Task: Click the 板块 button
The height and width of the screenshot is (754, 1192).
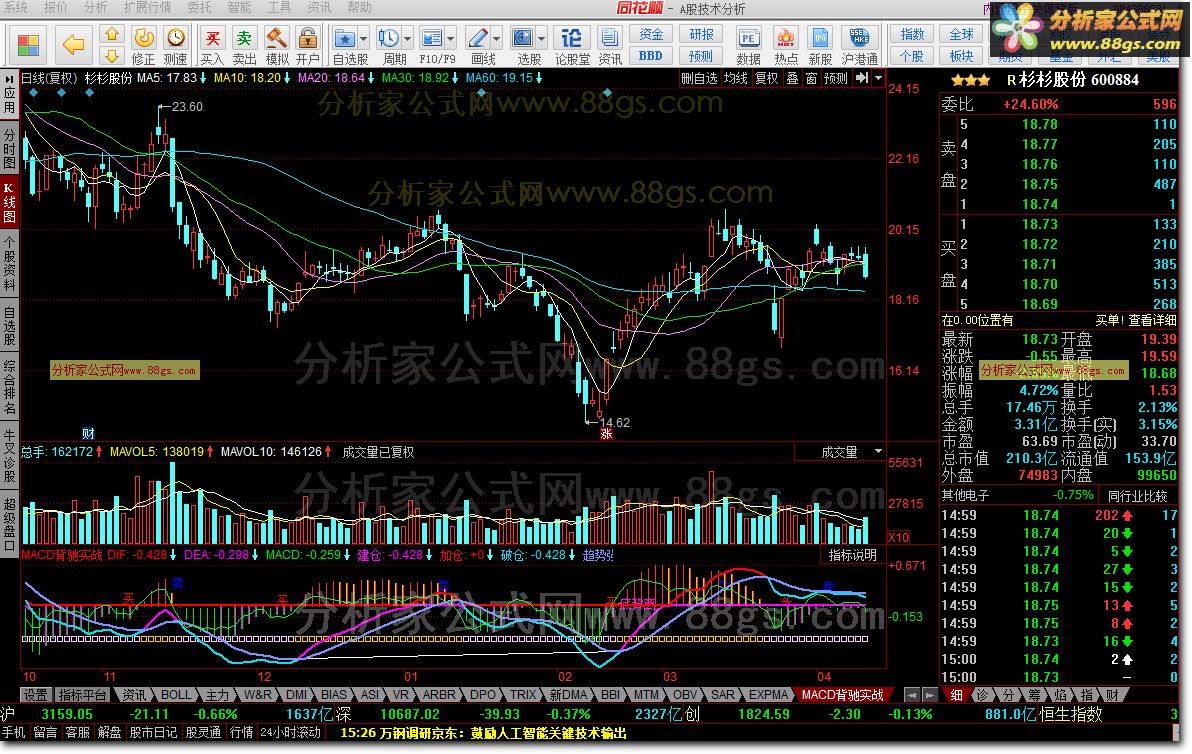Action: [962, 55]
